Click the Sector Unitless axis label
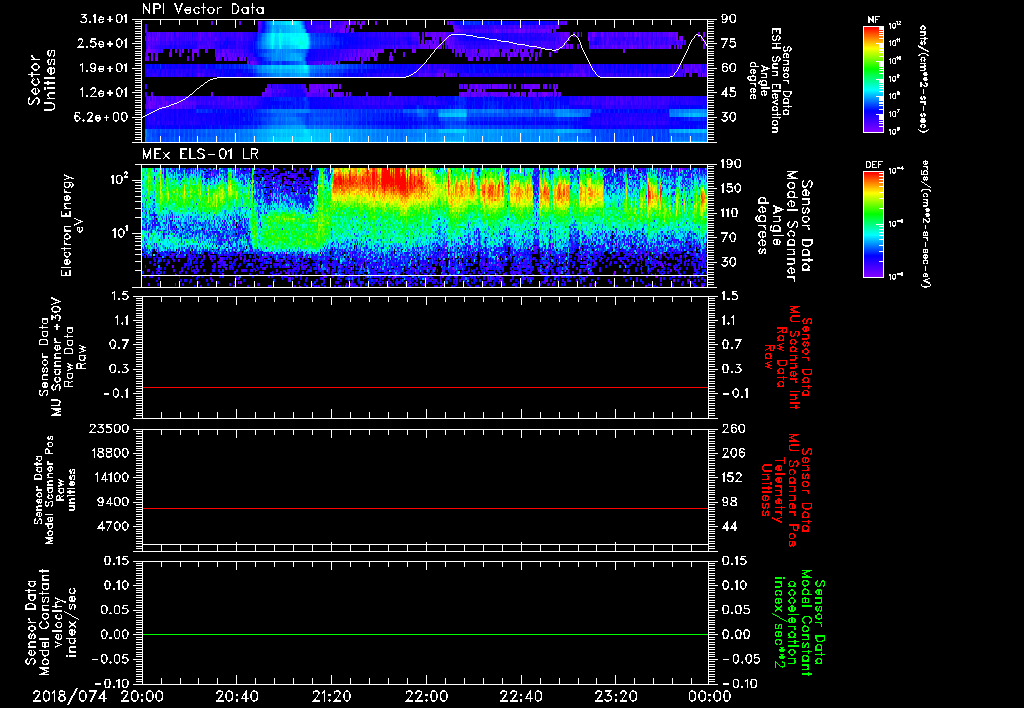 40,80
